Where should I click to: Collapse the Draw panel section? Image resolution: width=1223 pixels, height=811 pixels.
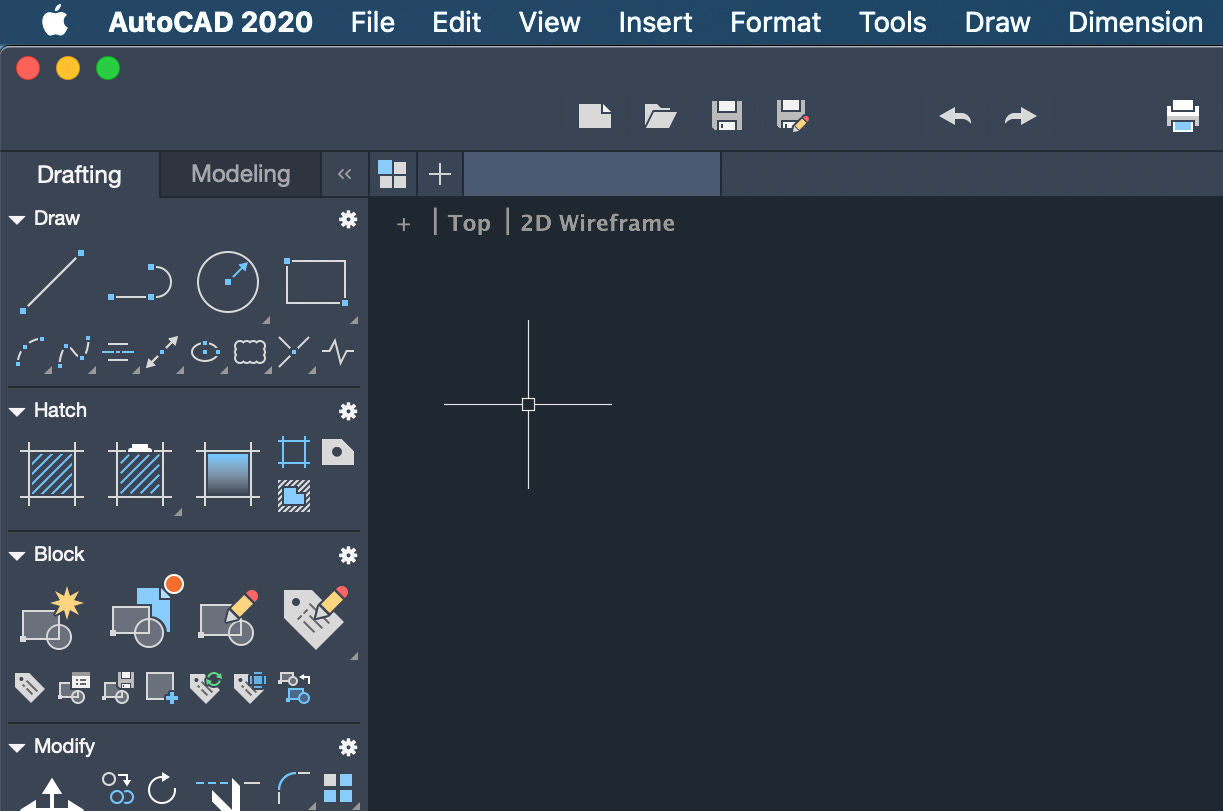[17, 219]
